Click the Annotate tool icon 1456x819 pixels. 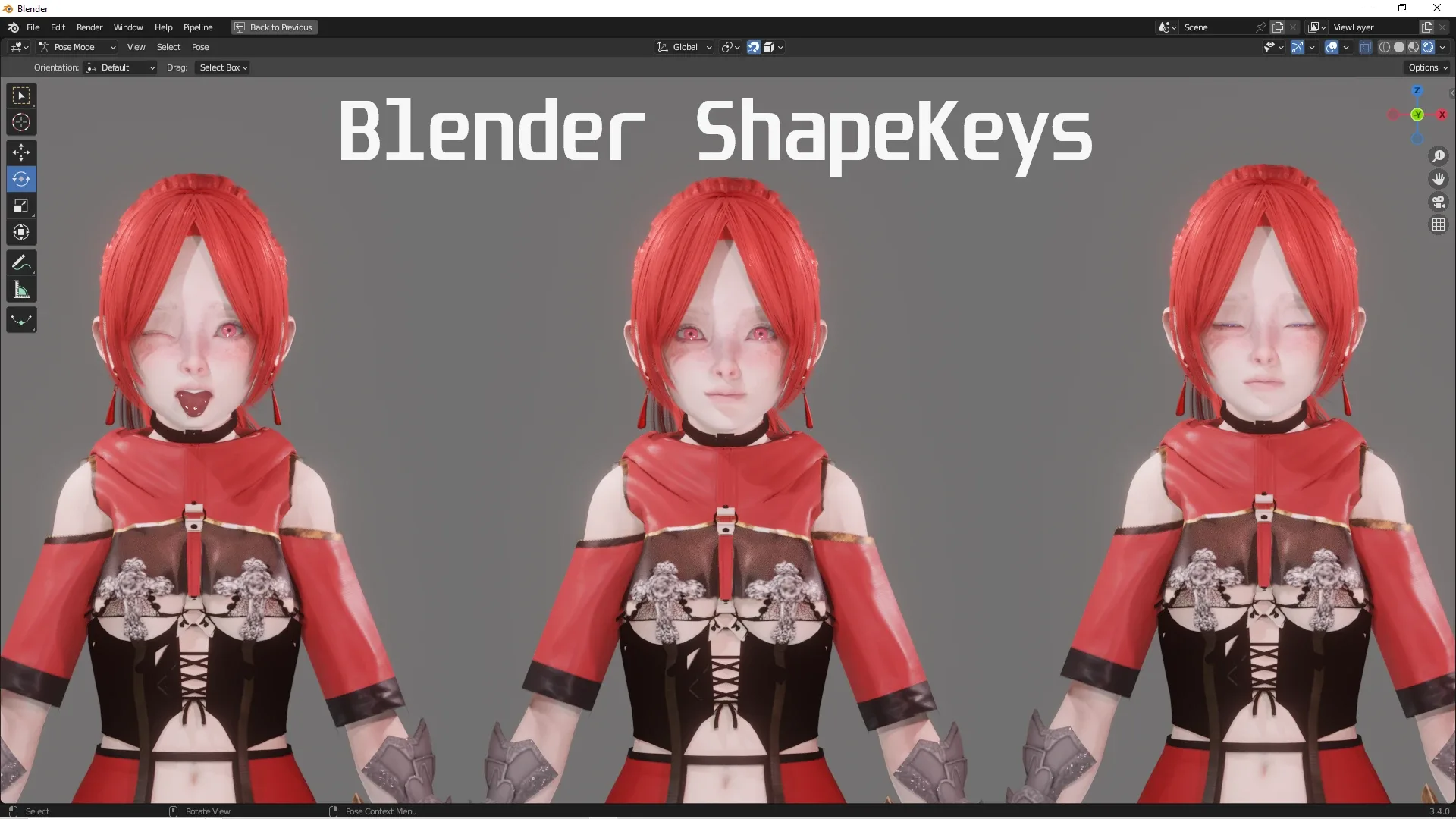click(x=21, y=261)
